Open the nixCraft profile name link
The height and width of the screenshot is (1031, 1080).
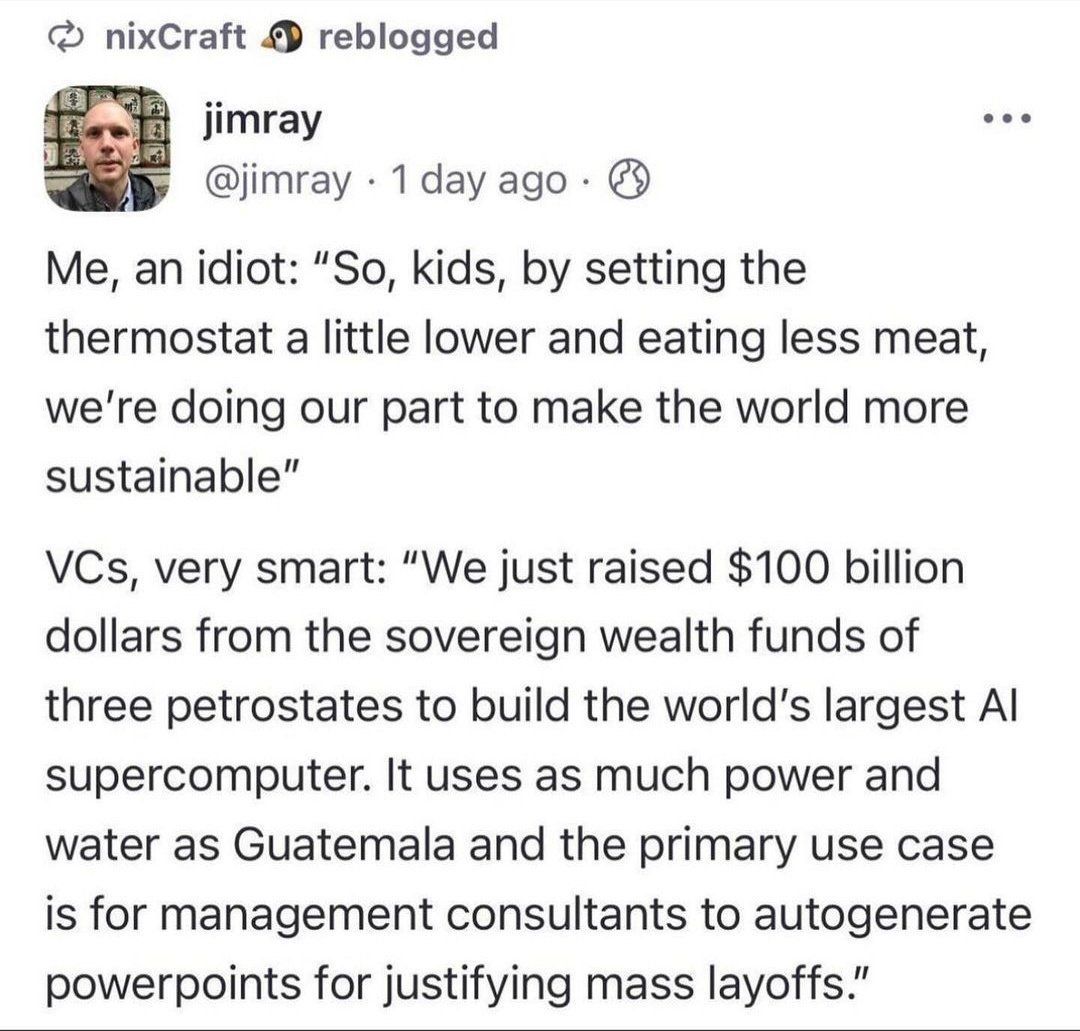pos(175,37)
